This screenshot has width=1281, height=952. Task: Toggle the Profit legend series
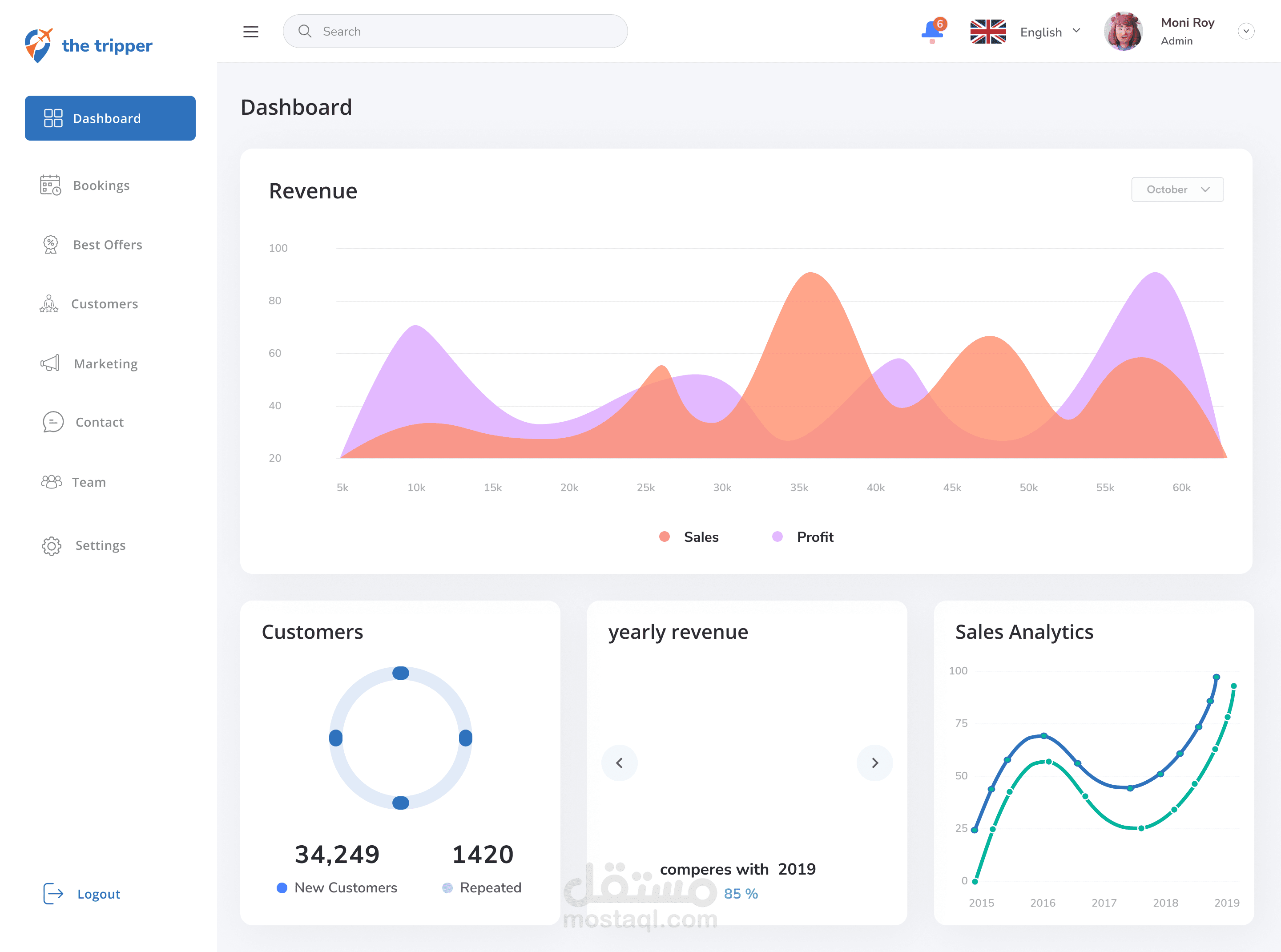[x=802, y=537]
